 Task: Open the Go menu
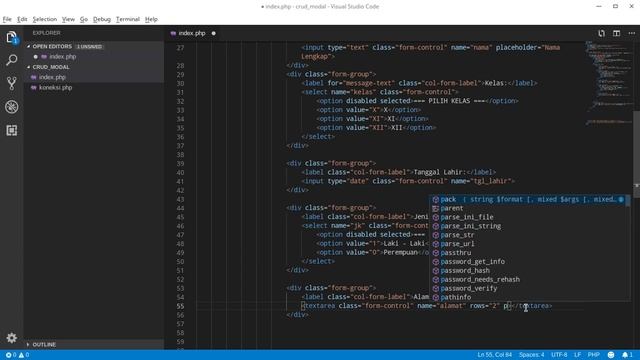coord(84,19)
